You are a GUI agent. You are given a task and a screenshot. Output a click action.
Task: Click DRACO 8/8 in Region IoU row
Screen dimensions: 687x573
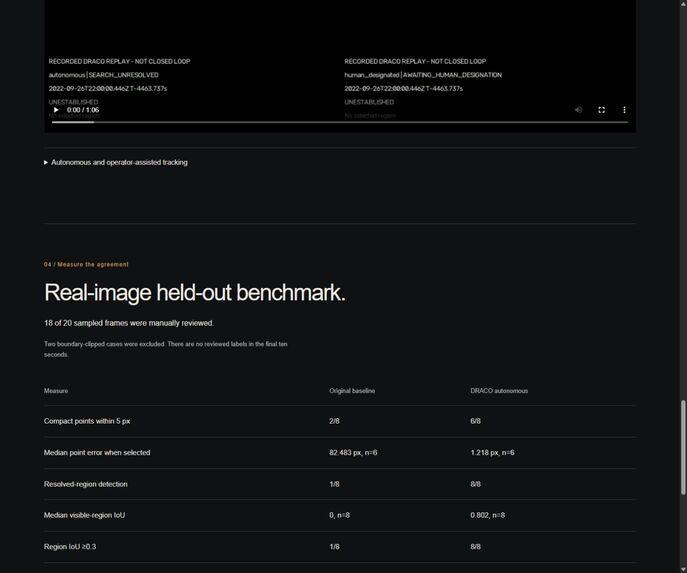(475, 547)
